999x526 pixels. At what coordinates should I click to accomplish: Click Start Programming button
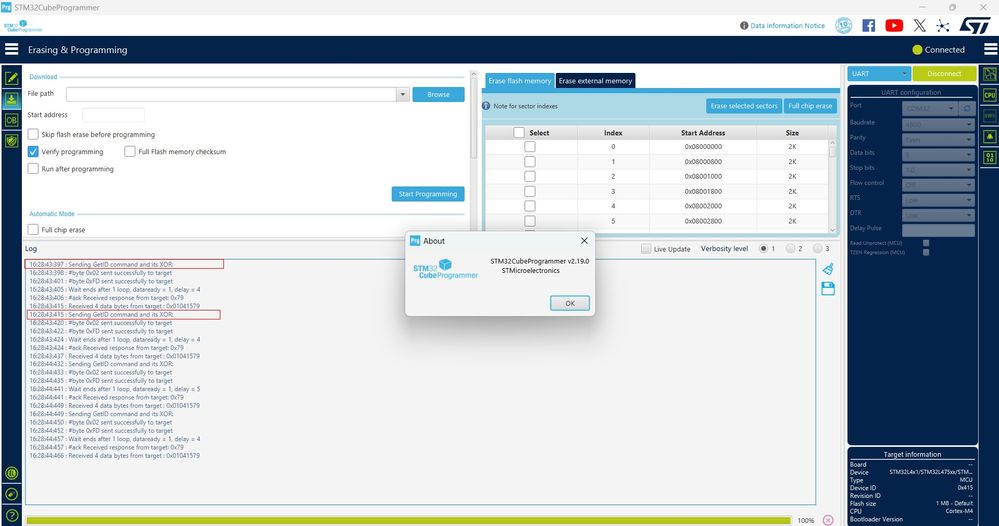click(428, 194)
